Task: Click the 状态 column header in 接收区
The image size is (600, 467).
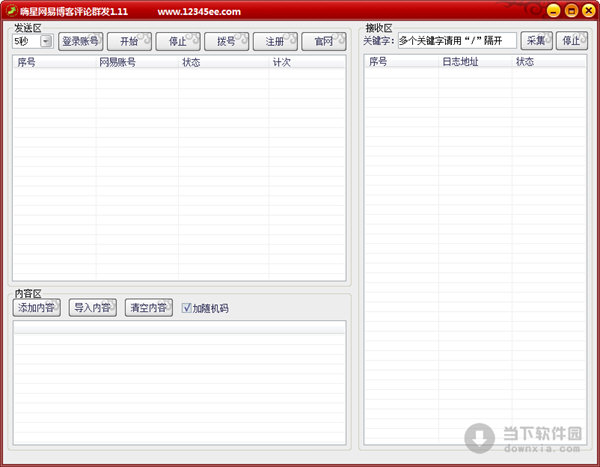Action: pos(549,62)
